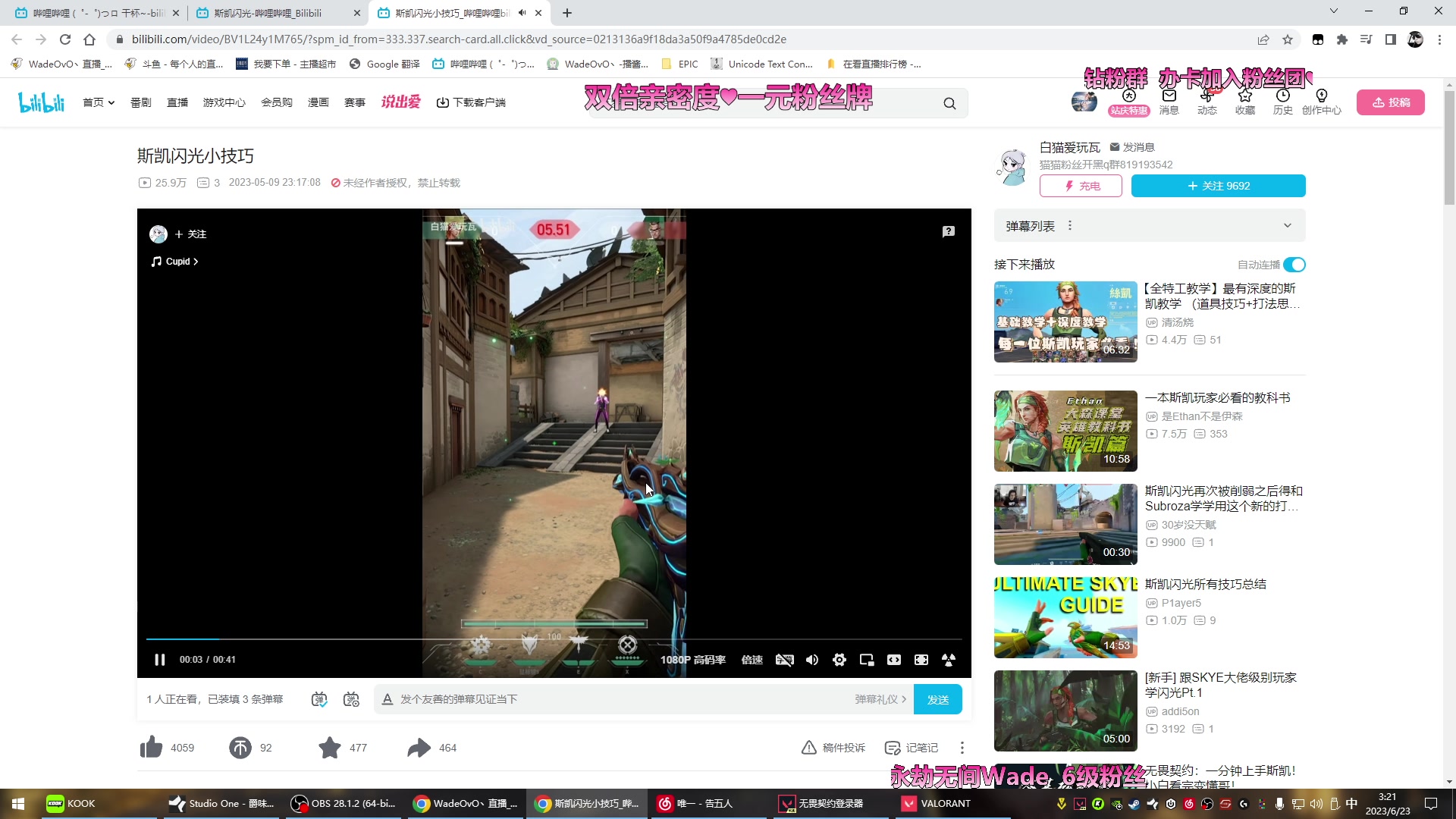1456x819 pixels.
Task: Open player feedback question-mark icon
Action: tap(949, 231)
